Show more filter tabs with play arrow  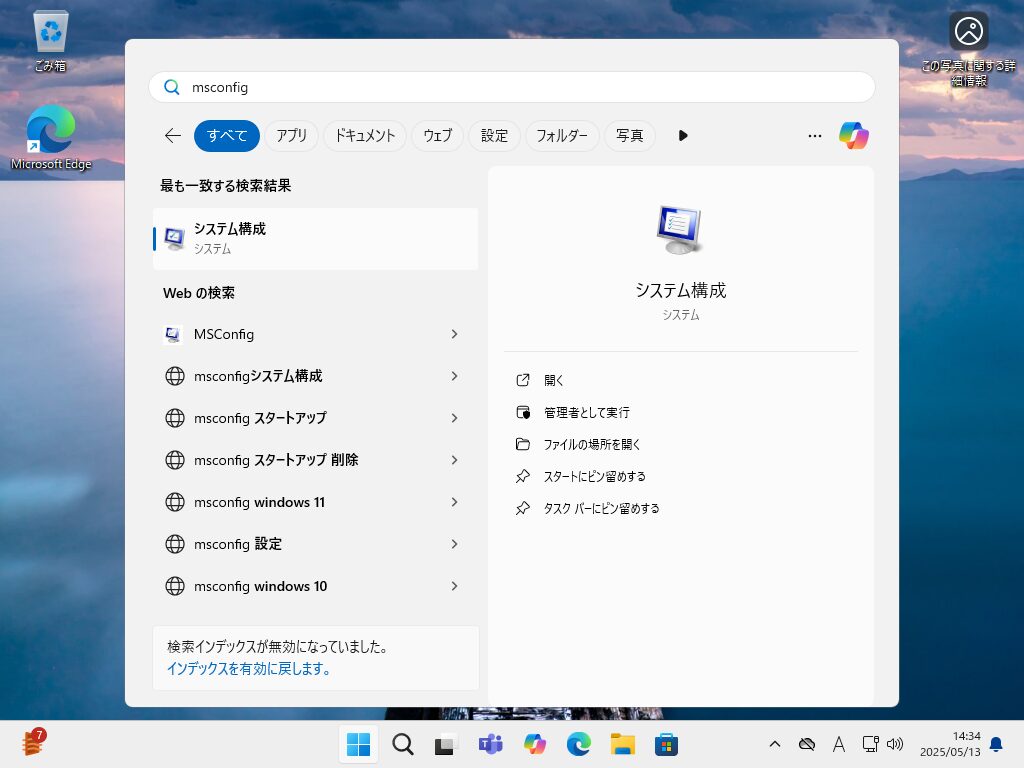[683, 136]
